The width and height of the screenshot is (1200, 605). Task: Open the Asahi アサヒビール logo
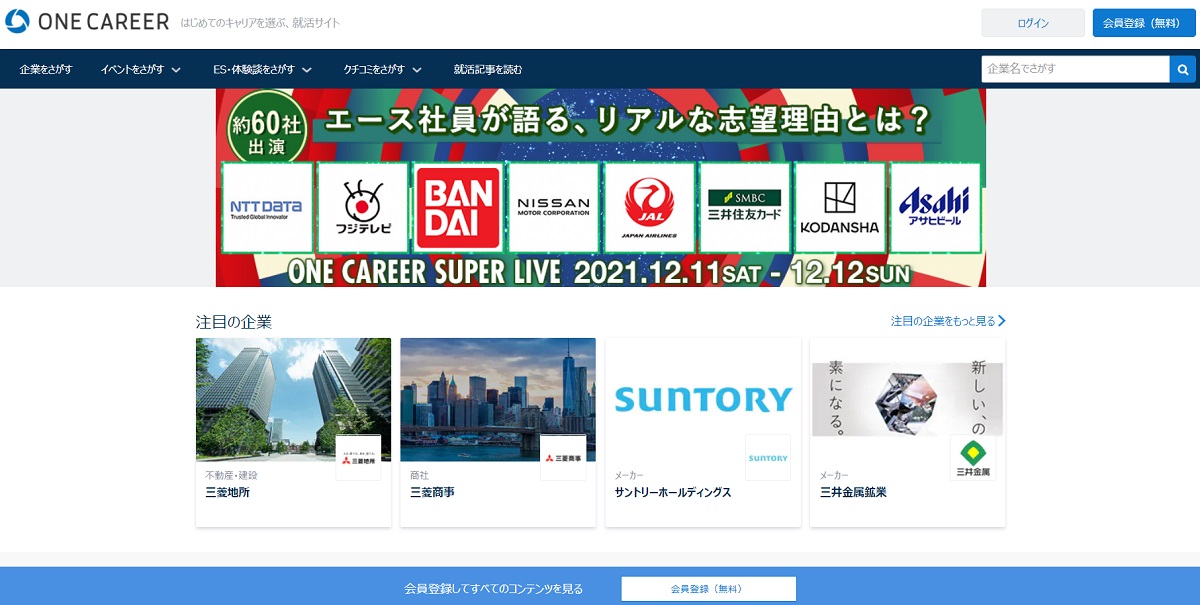point(935,208)
